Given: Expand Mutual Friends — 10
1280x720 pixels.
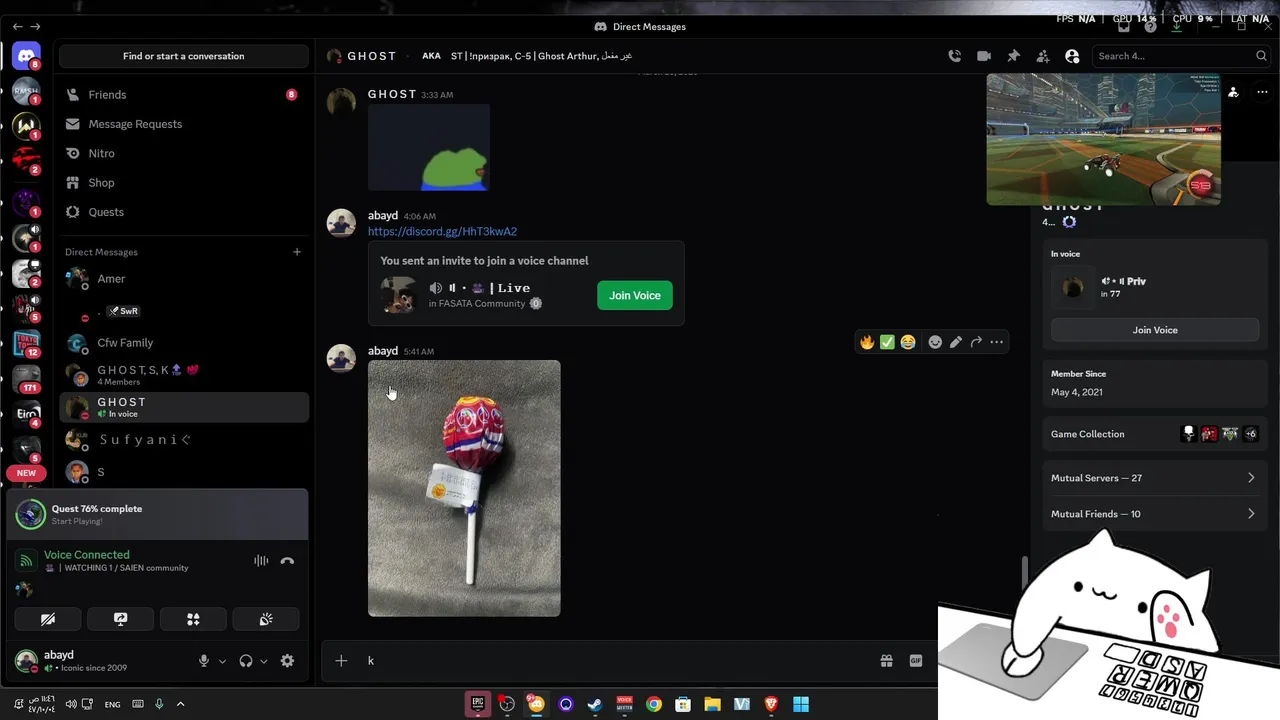Looking at the screenshot, I should pyautogui.click(x=1155, y=514).
